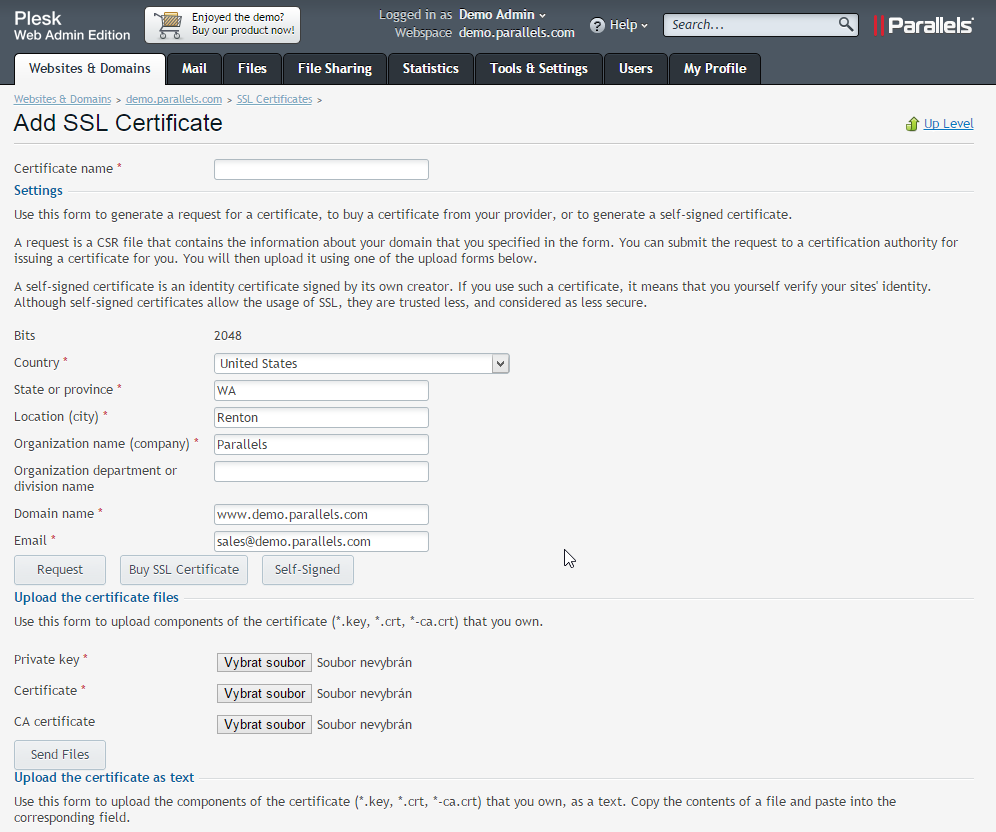996x832 pixels.
Task: Click the Bits value 2048
Action: [228, 335]
